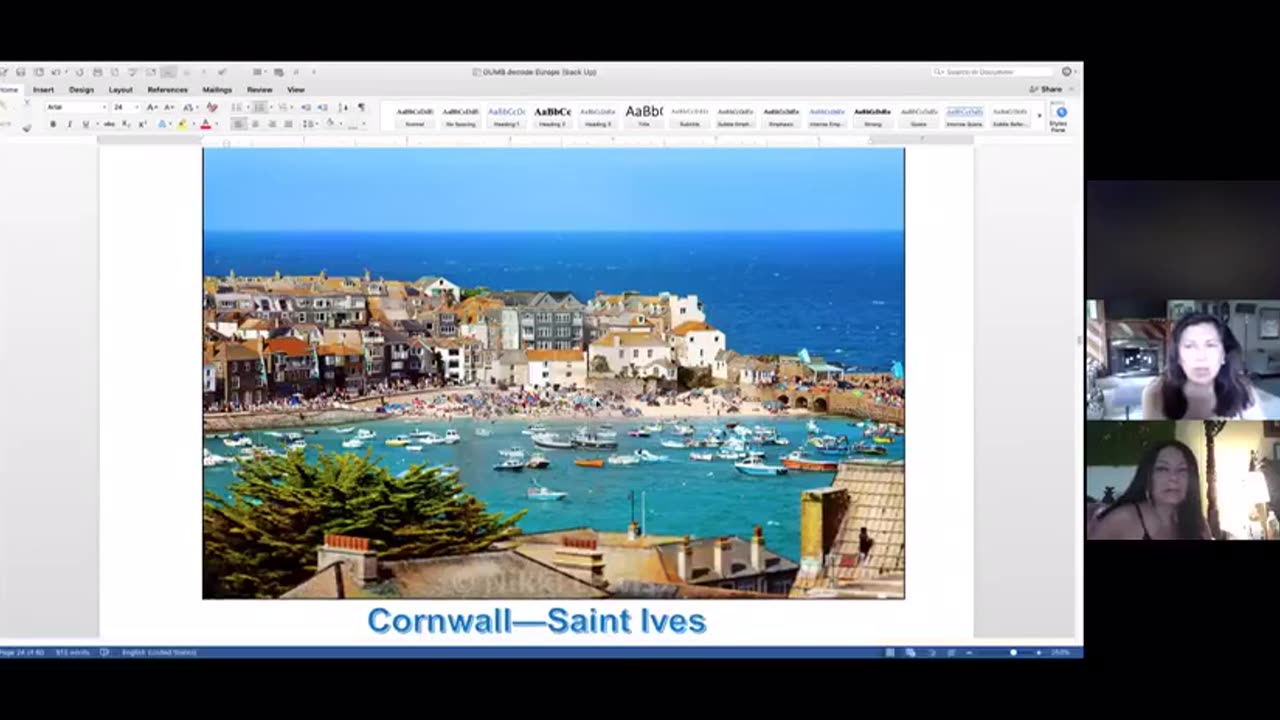Apply the Title style

644,116
